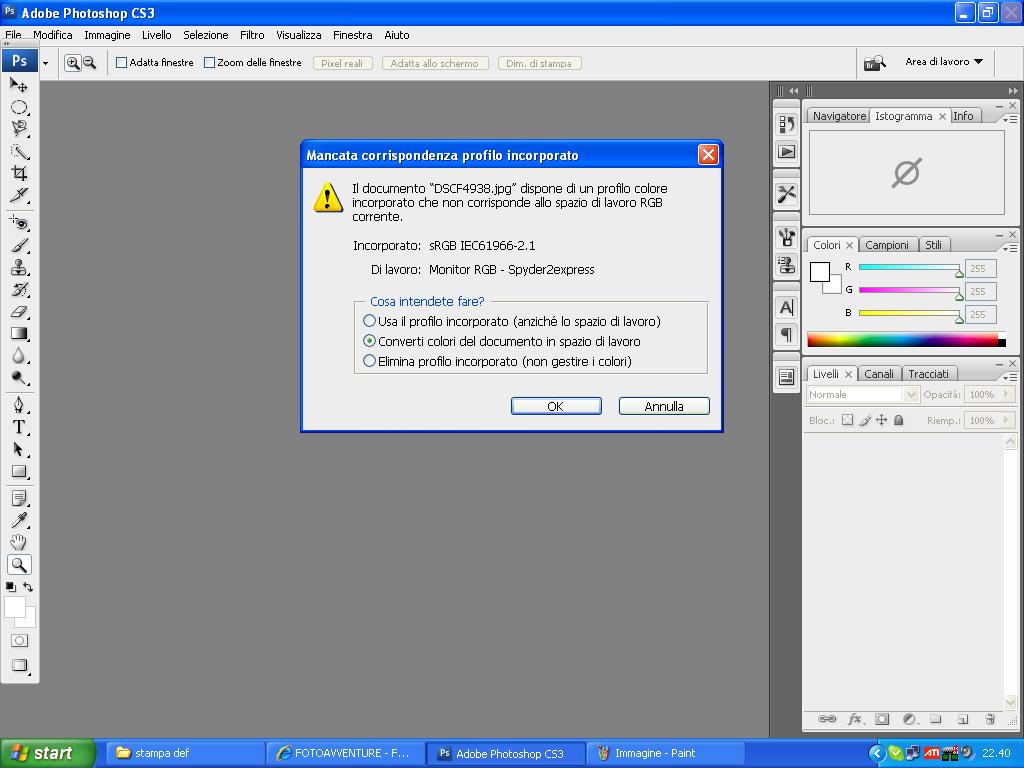Select the Red Eye healing tool
1024x768 pixels.
[19, 223]
